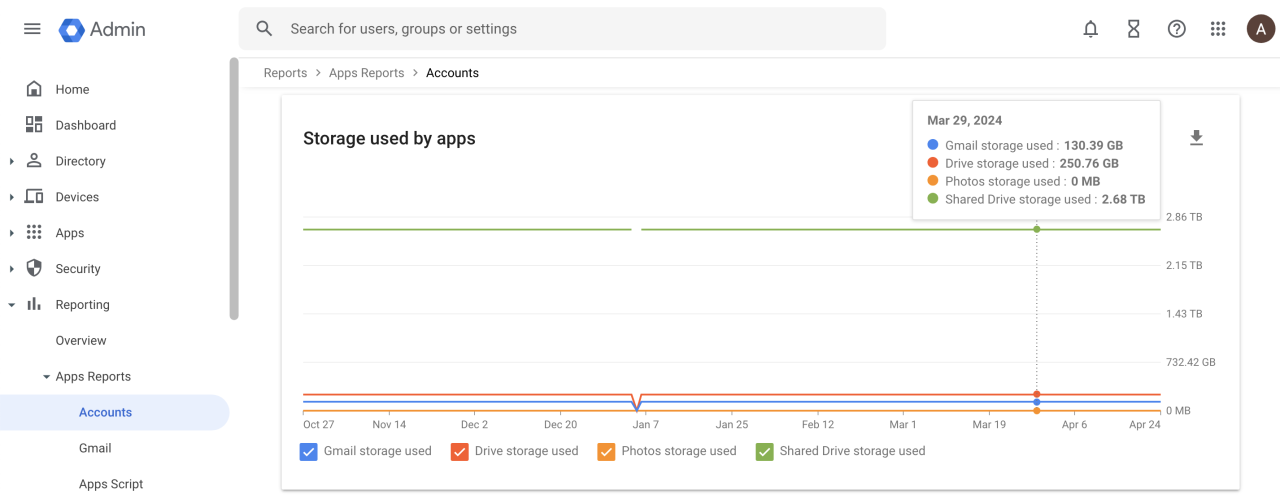
Task: Click the Apps Reports breadcrumb link
Action: click(x=366, y=73)
